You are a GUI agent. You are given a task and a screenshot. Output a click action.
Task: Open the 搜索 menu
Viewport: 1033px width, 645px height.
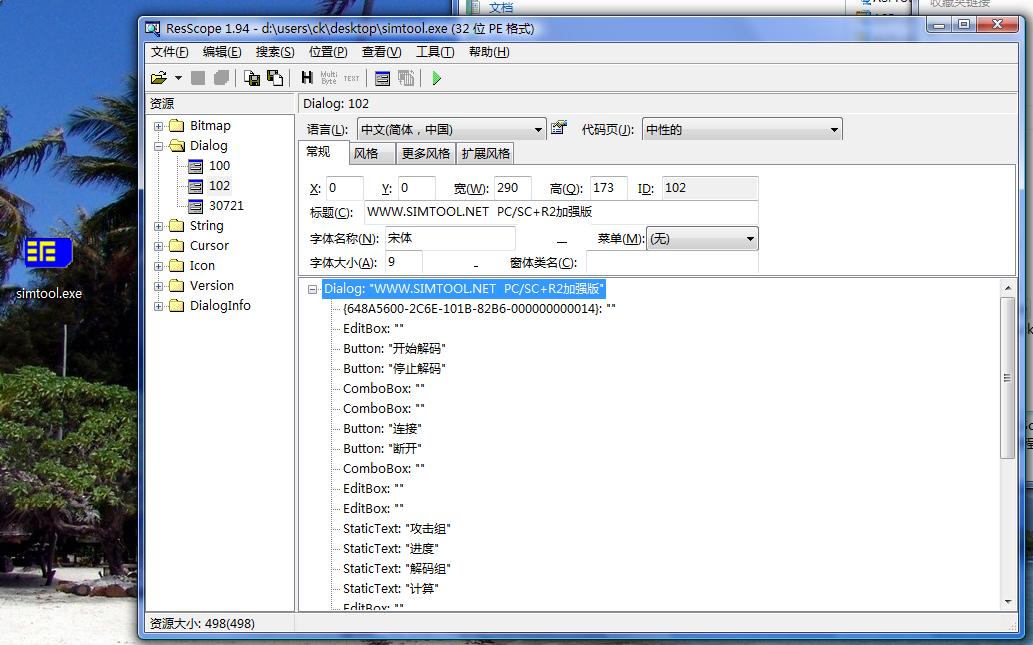275,52
